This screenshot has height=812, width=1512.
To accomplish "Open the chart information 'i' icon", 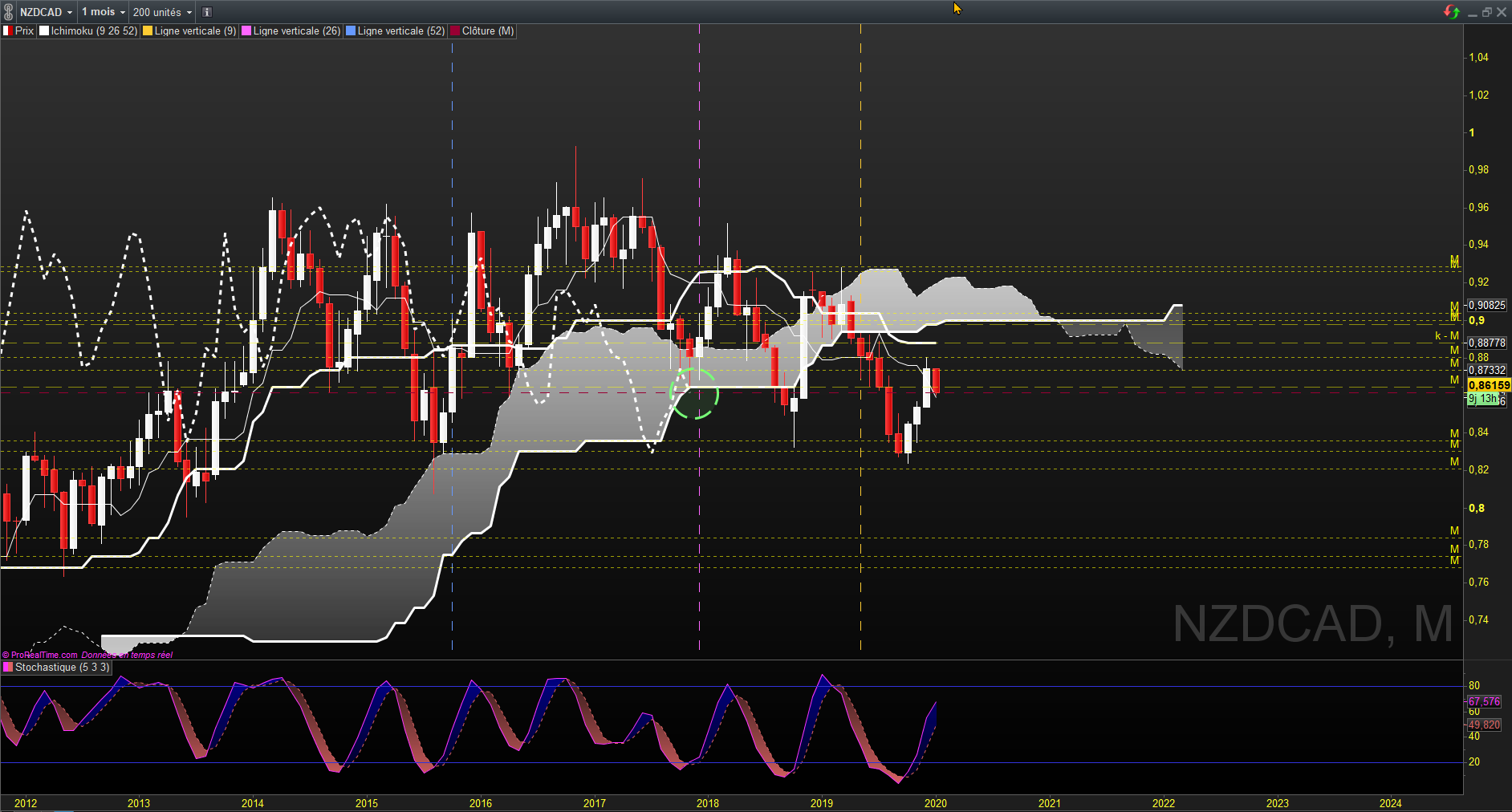I will click(x=206, y=12).
